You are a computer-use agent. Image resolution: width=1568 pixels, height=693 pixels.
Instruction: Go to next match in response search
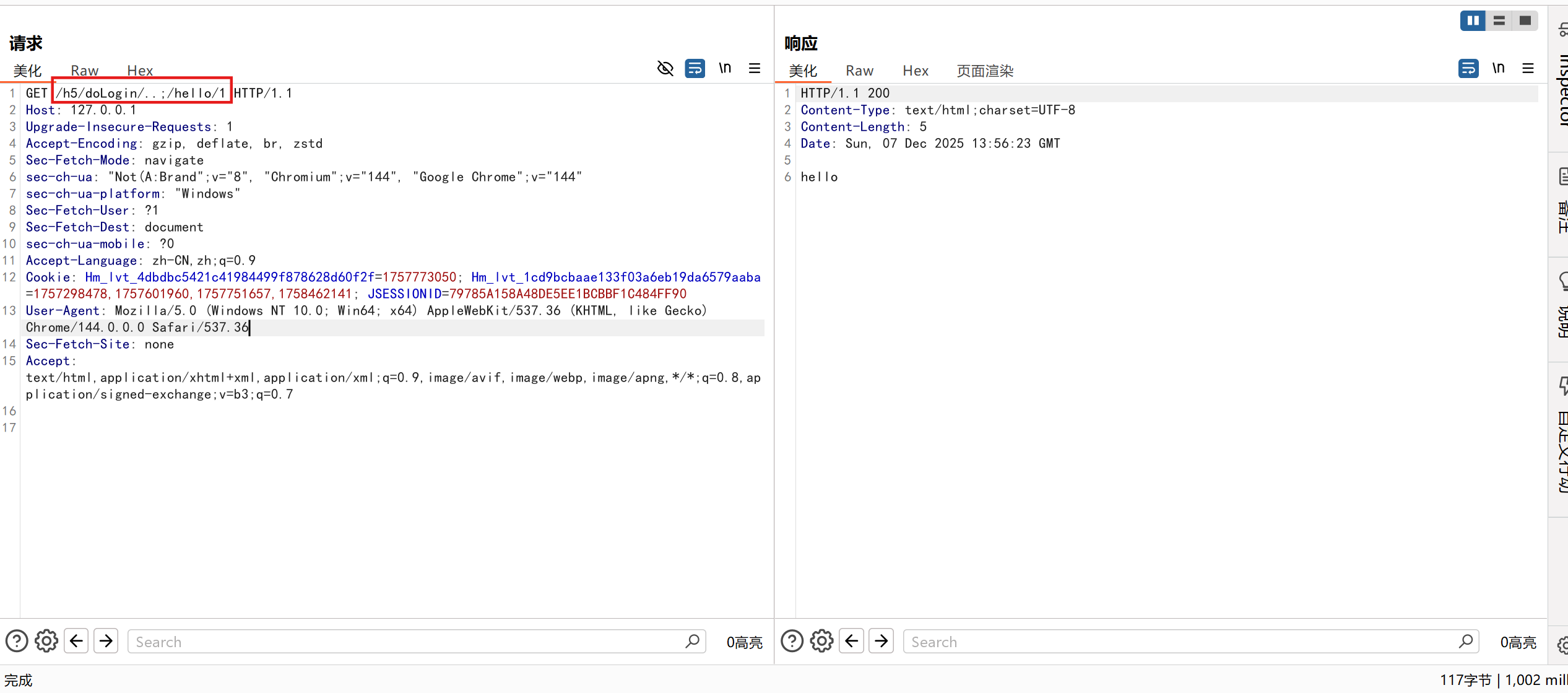pos(881,641)
